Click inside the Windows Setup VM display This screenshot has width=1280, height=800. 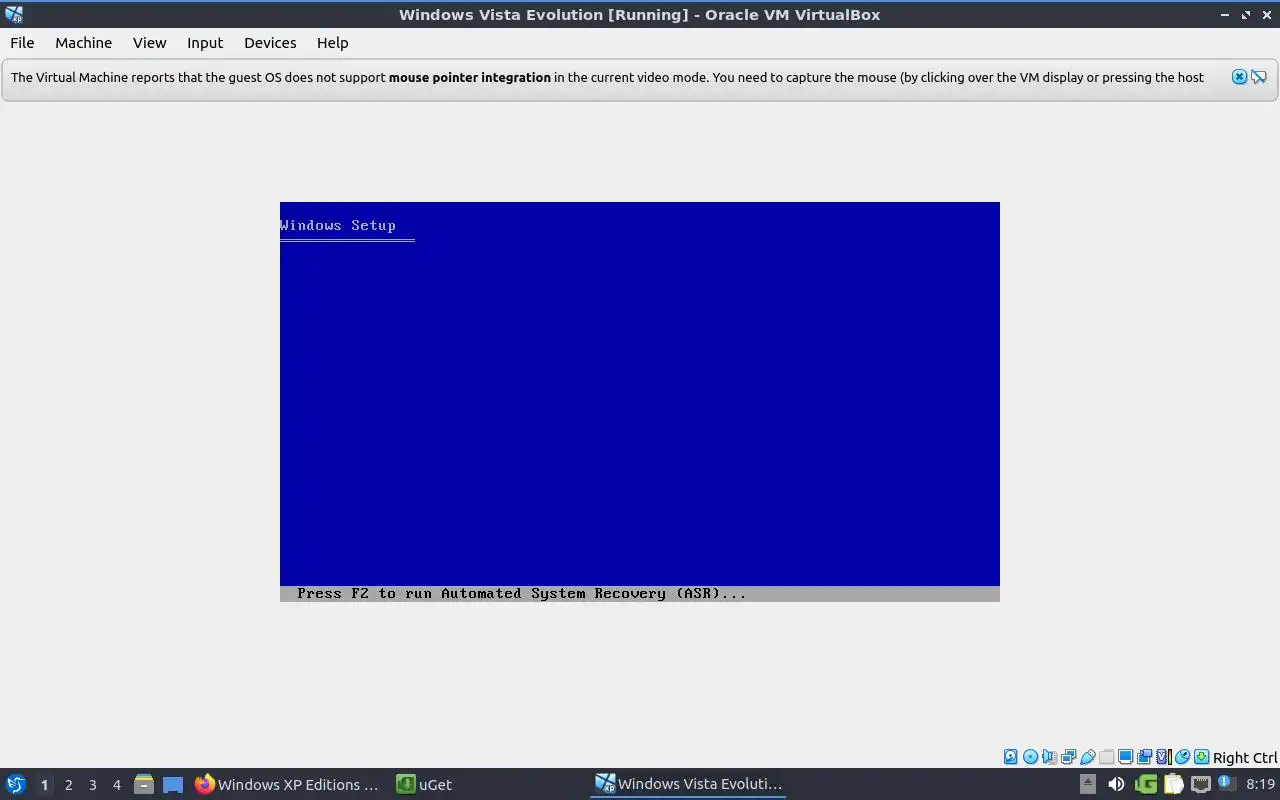[640, 401]
